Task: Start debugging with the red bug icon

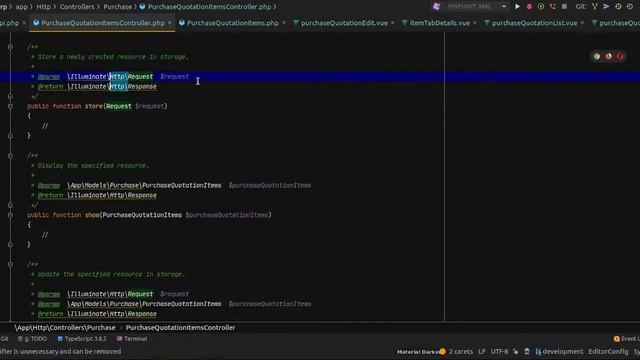Action: click(x=529, y=7)
